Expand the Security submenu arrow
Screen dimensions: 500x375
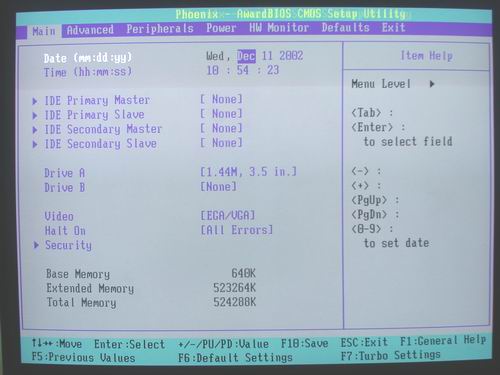pos(36,245)
